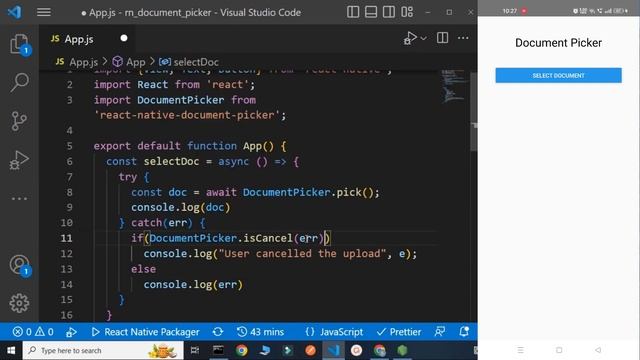Viewport: 640px width, 360px height.
Task: Click the Prettier status bar item
Action: point(399,332)
